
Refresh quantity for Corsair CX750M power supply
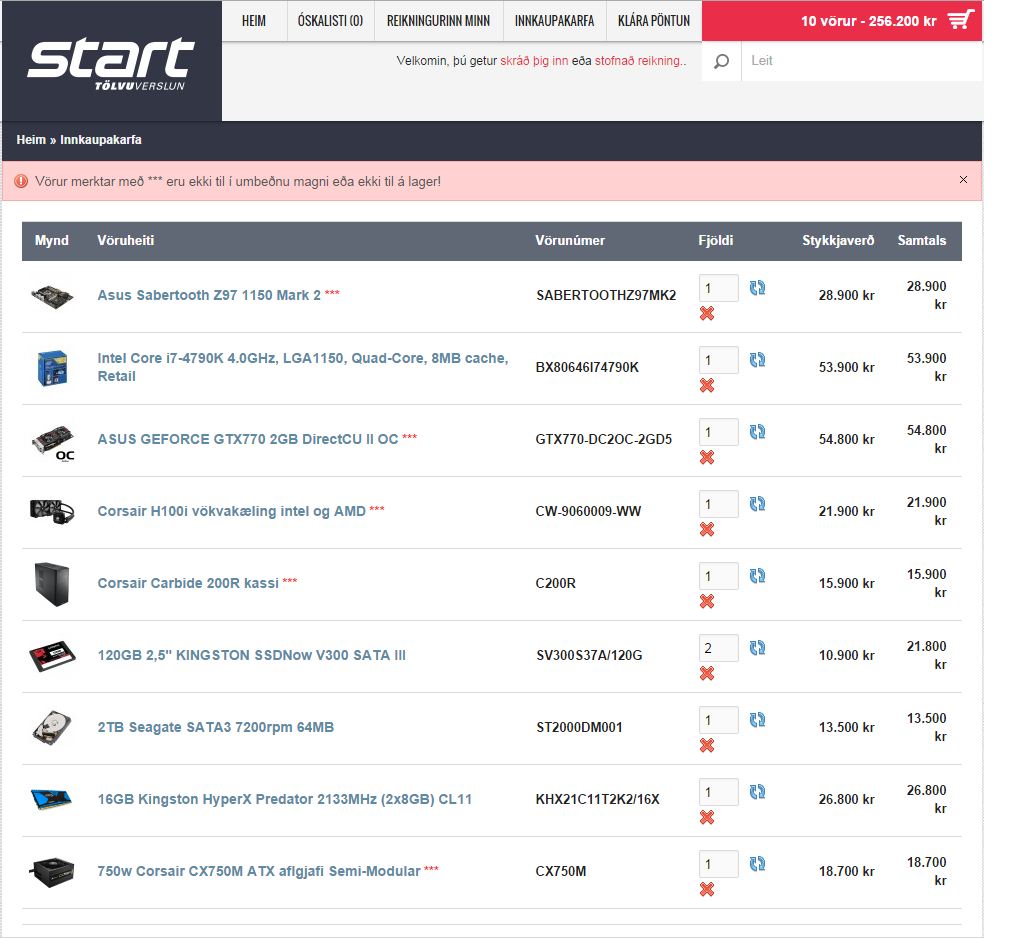tap(757, 864)
